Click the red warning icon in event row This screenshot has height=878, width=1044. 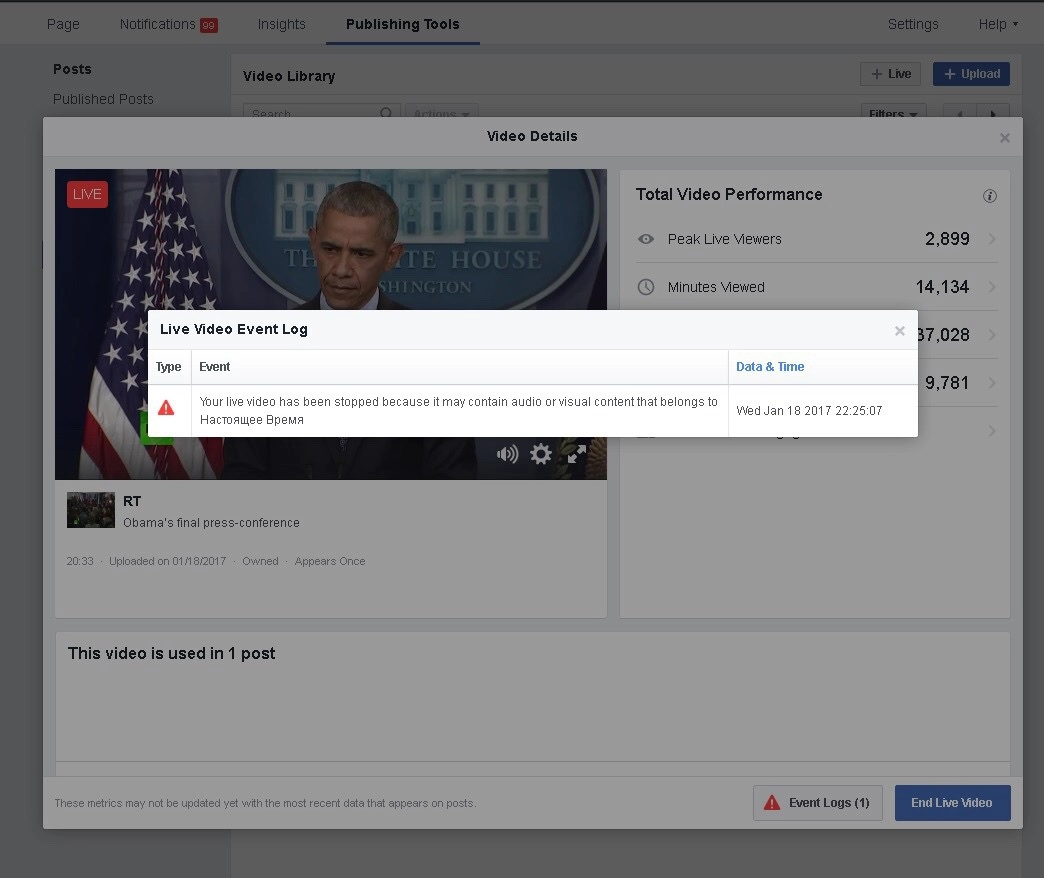pyautogui.click(x=166, y=408)
